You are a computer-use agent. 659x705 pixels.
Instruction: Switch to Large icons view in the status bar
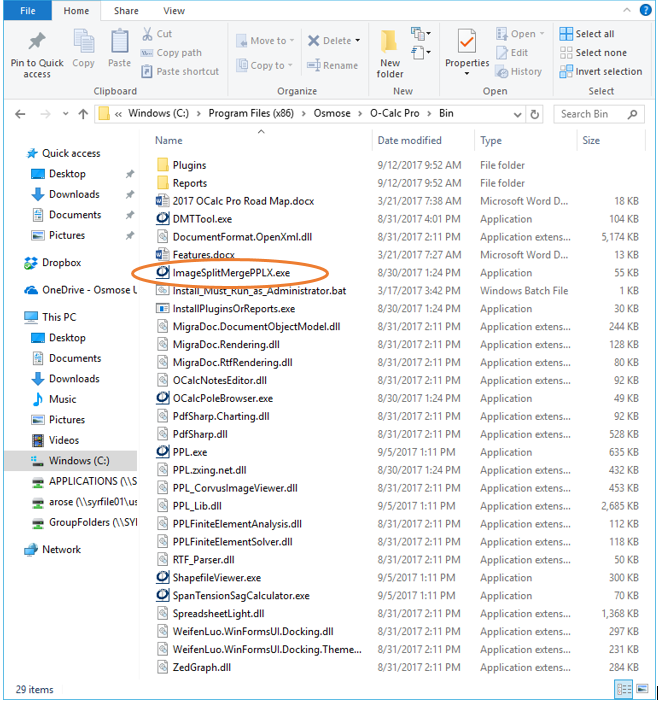pyautogui.click(x=642, y=689)
